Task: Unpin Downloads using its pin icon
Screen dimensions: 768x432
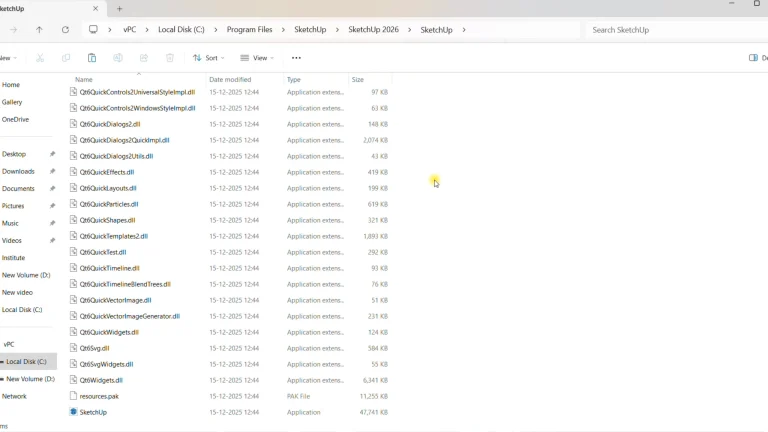Action: 52,171
